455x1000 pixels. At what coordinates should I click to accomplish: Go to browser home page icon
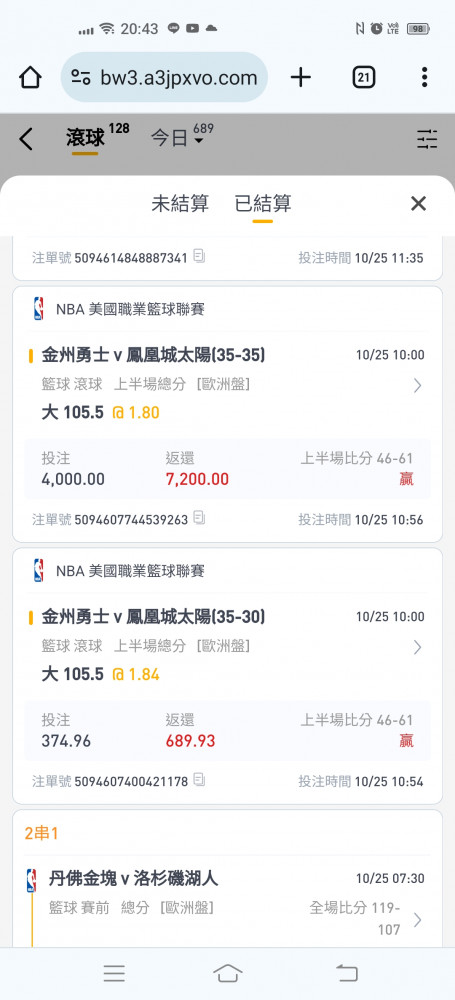click(x=30, y=78)
